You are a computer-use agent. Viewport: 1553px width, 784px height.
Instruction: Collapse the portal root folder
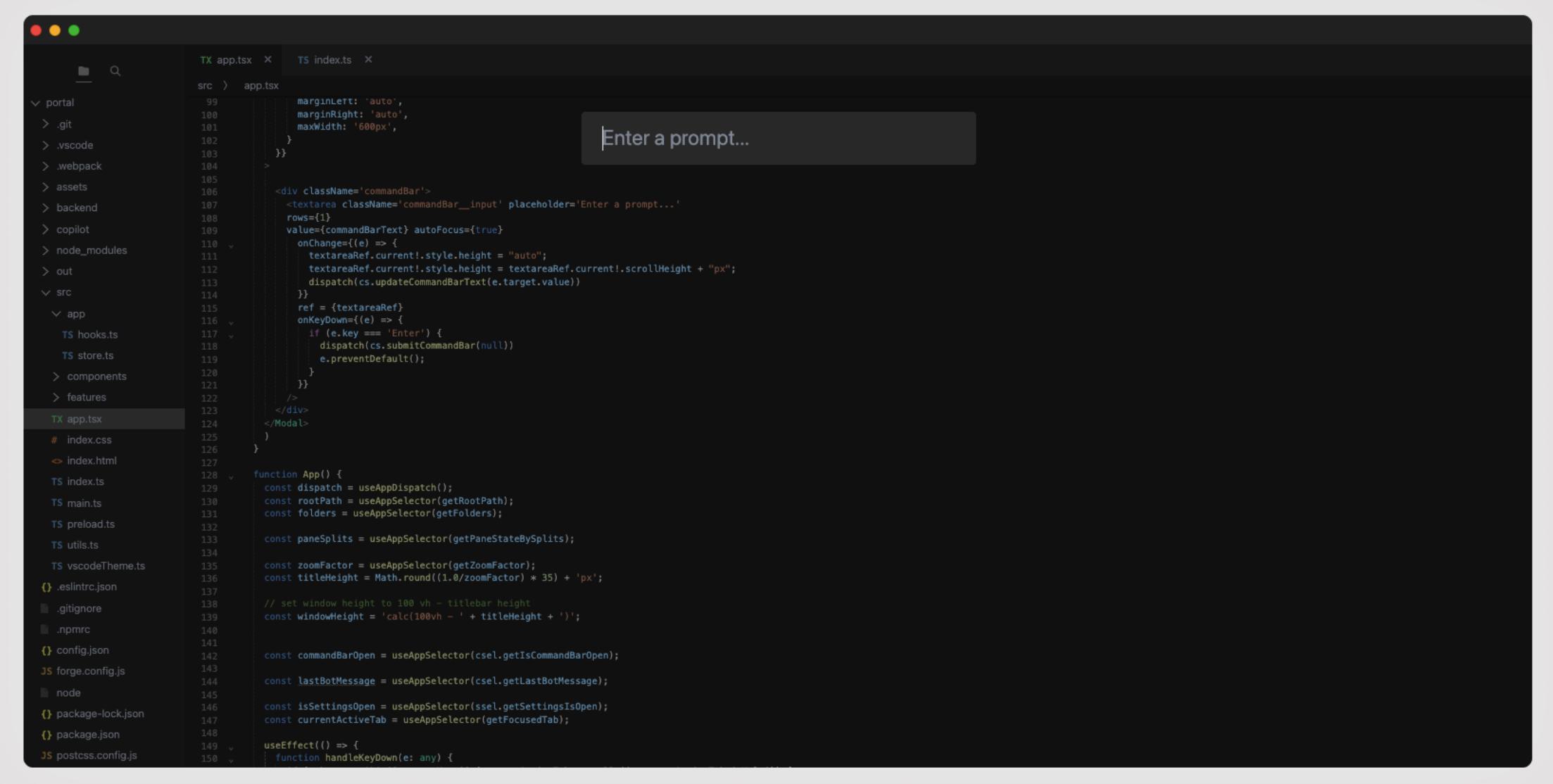click(35, 103)
